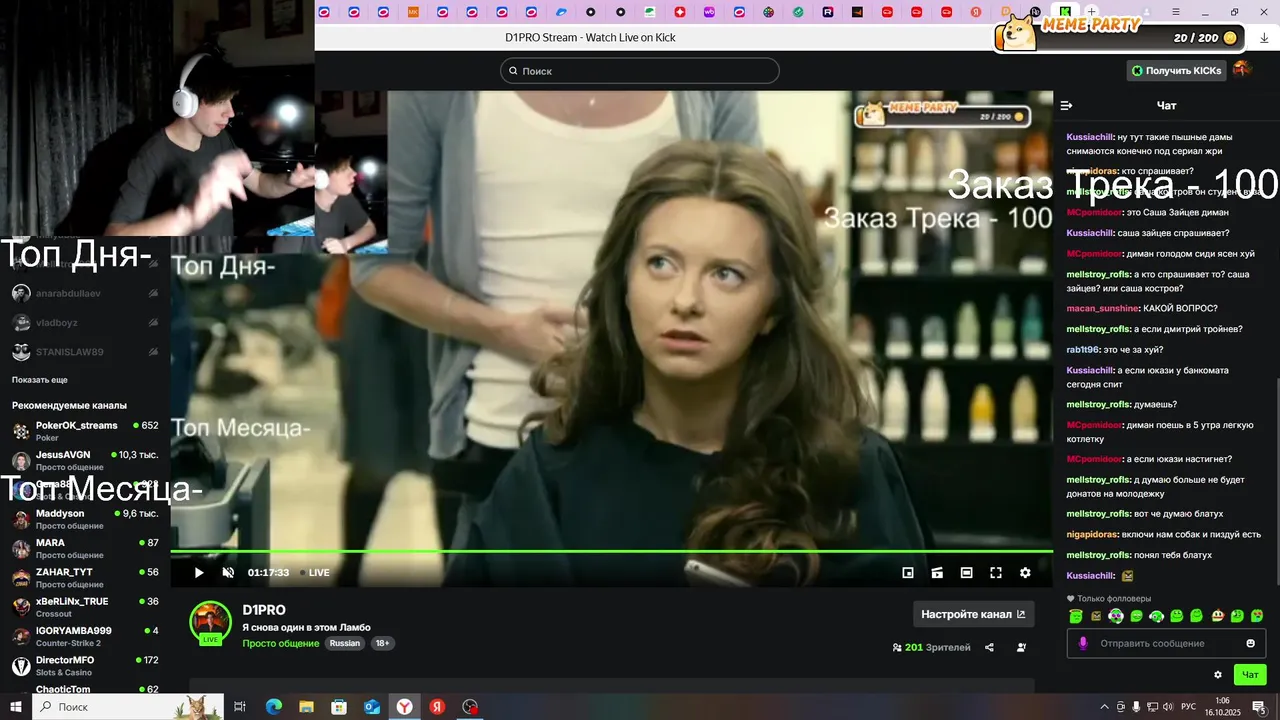Image resolution: width=1280 pixels, height=720 pixels.
Task: Click followed channel anarabdullaev
Action: point(85,293)
